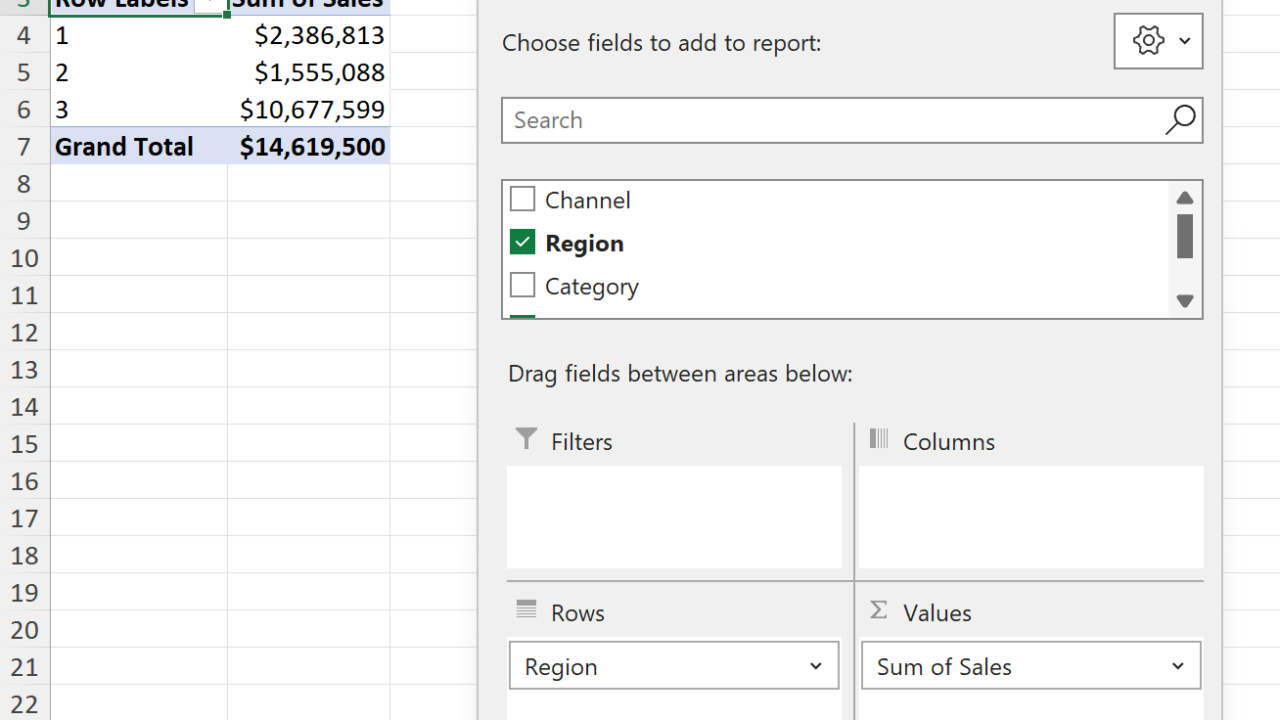Click the Values sigma icon

pyautogui.click(x=879, y=610)
